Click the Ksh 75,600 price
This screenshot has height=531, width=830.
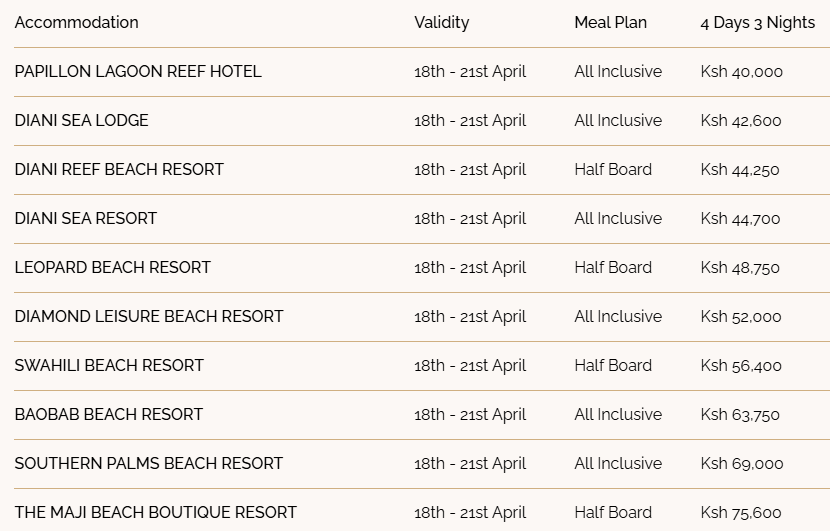[741, 512]
